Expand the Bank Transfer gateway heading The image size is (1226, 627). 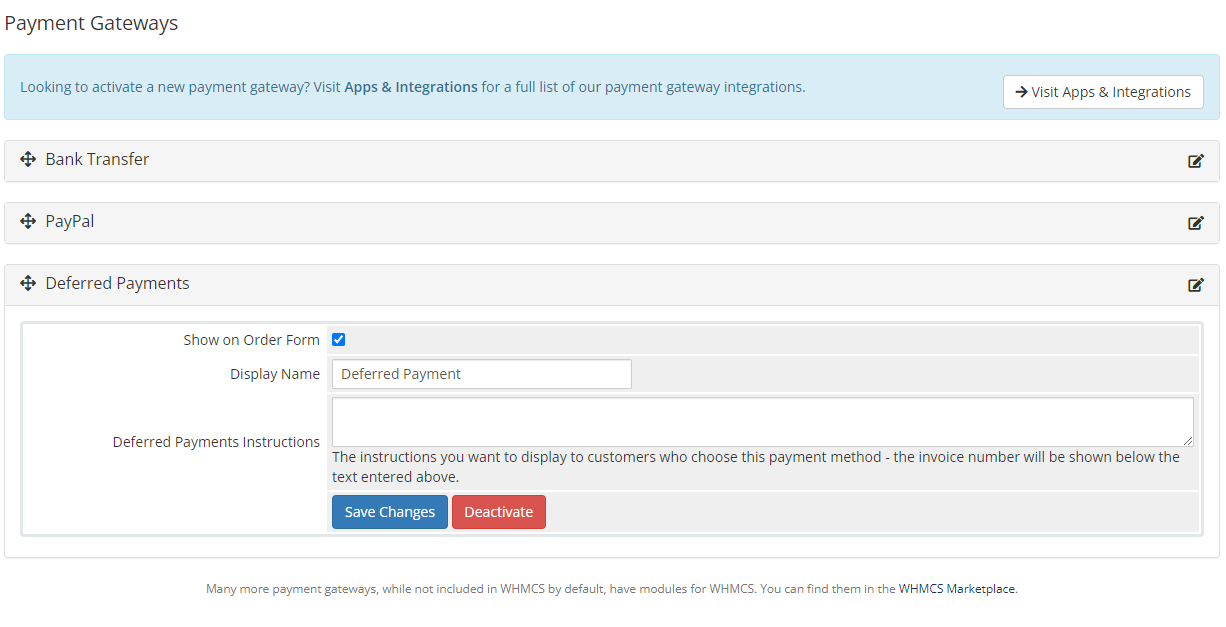97,160
